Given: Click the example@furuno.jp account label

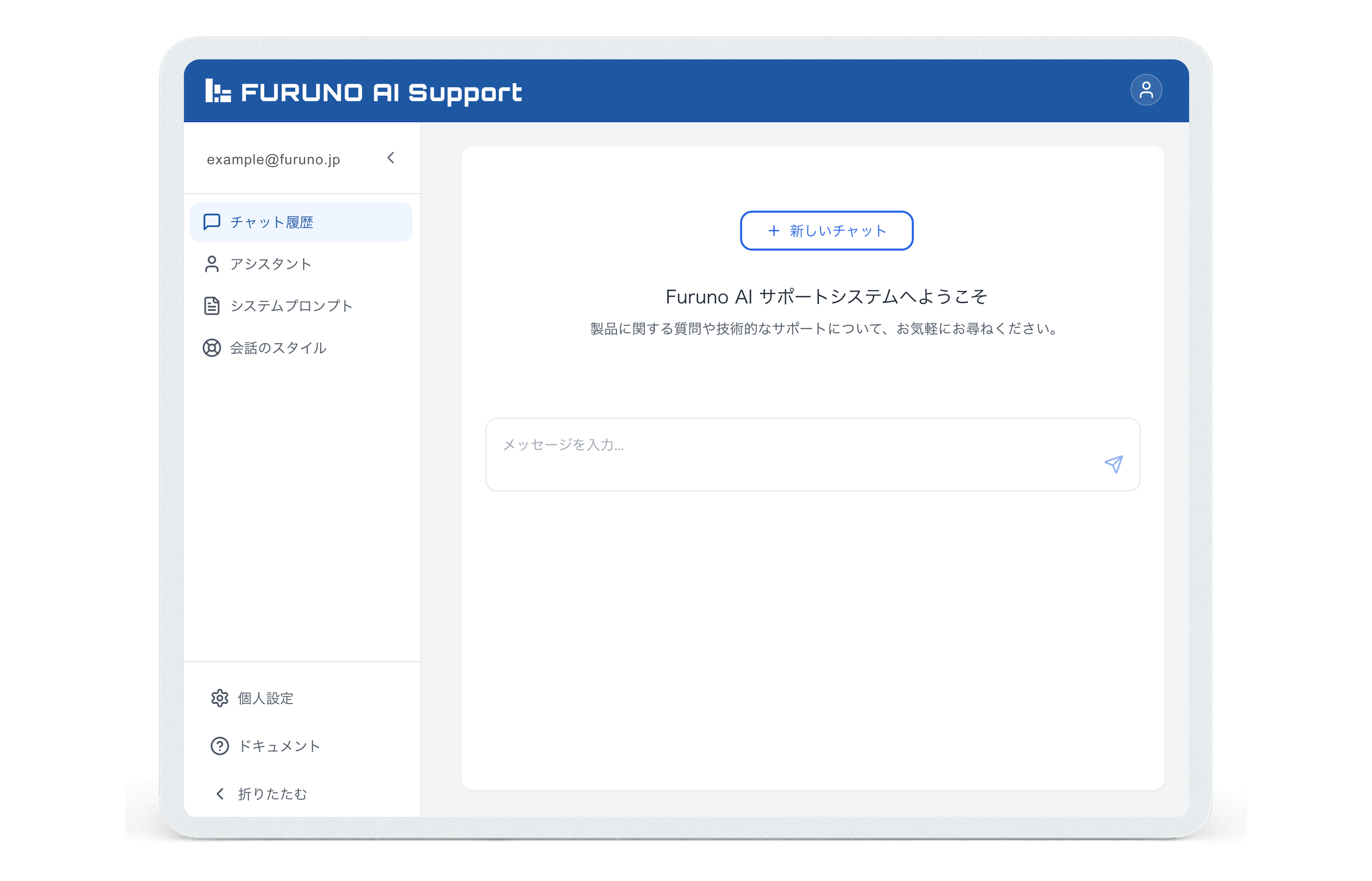Looking at the screenshot, I should point(273,160).
